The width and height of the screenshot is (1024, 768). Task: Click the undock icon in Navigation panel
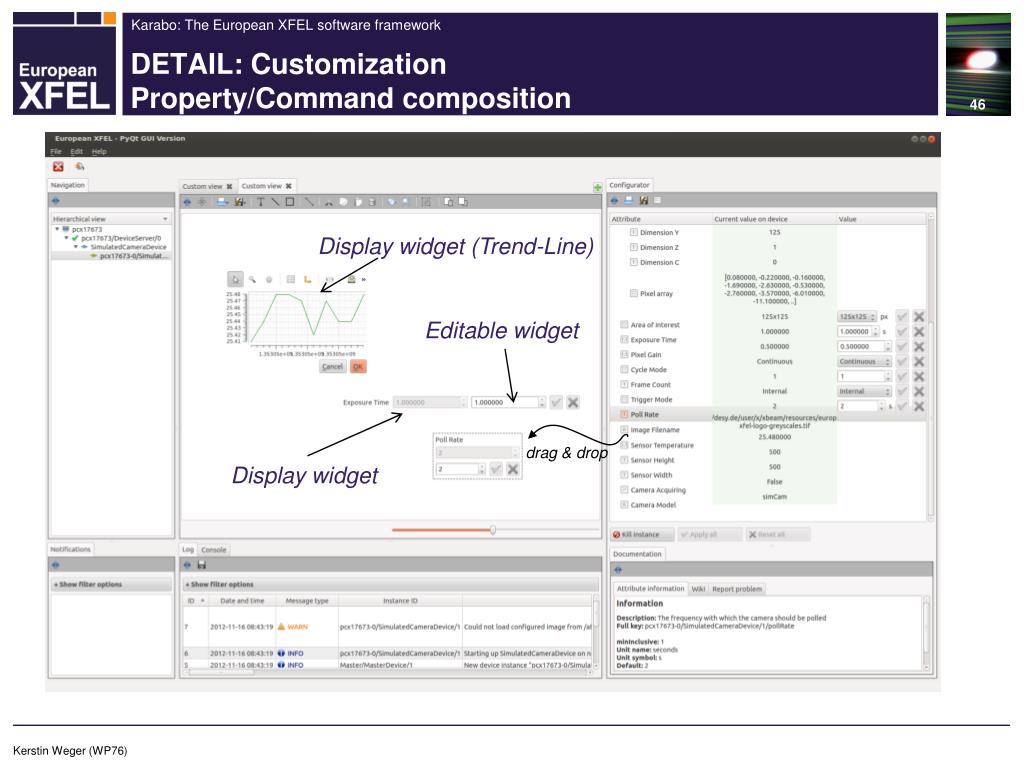(x=56, y=200)
